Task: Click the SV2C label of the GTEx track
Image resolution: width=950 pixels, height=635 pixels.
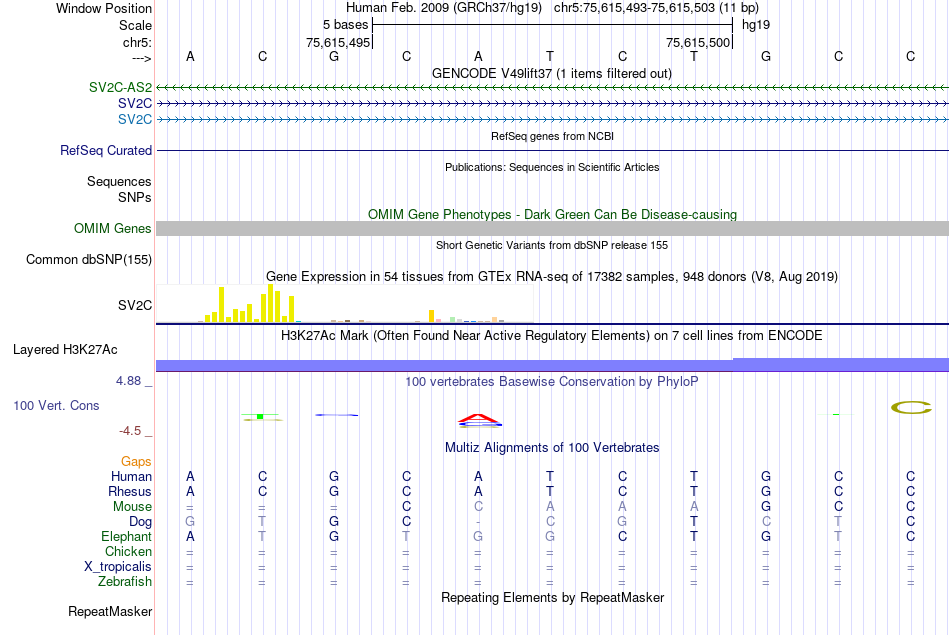Action: click(135, 305)
